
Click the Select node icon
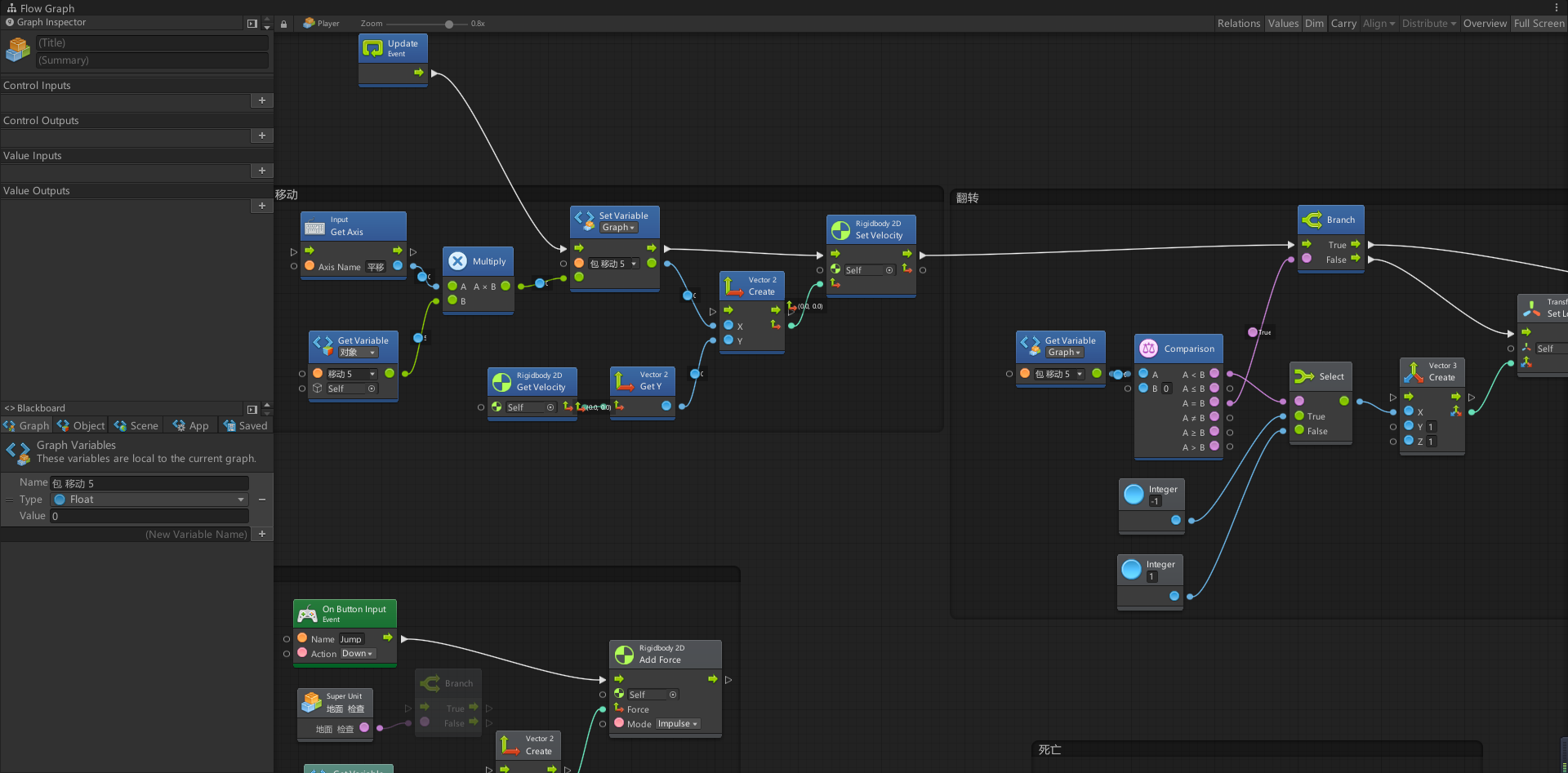[x=1304, y=376]
